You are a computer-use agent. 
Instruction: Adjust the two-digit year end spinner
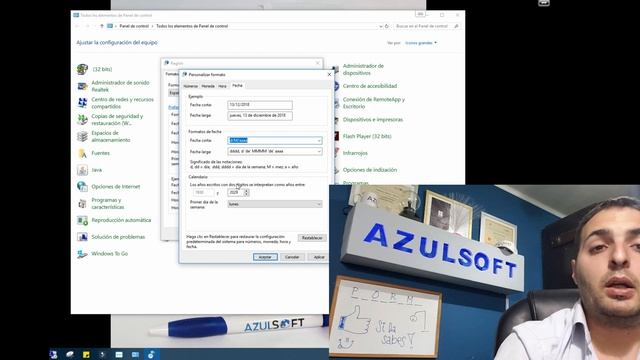coord(246,192)
